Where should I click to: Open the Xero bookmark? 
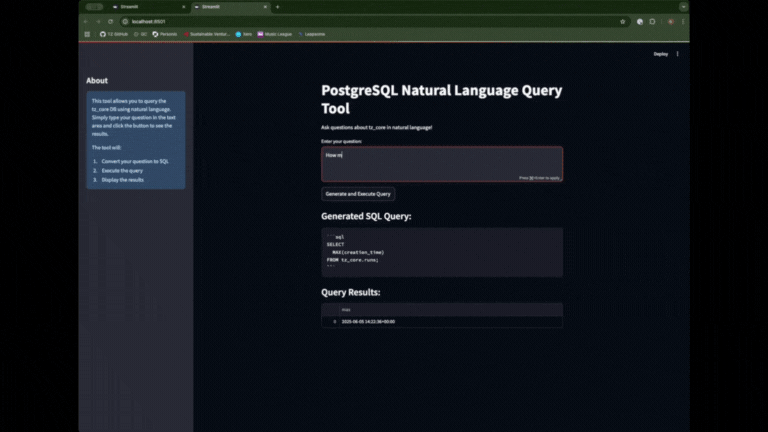coord(243,34)
